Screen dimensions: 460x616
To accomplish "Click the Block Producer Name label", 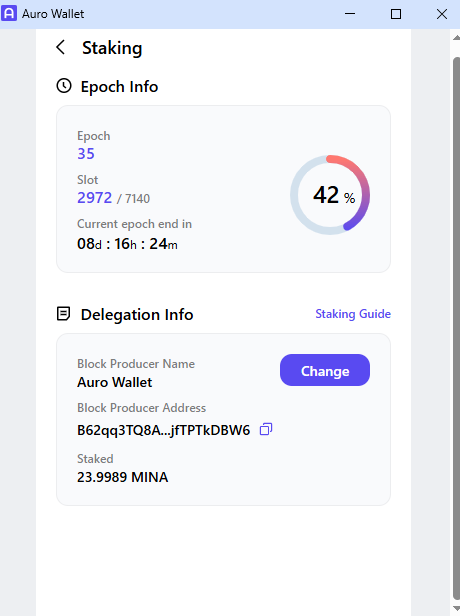I will 136,364.
